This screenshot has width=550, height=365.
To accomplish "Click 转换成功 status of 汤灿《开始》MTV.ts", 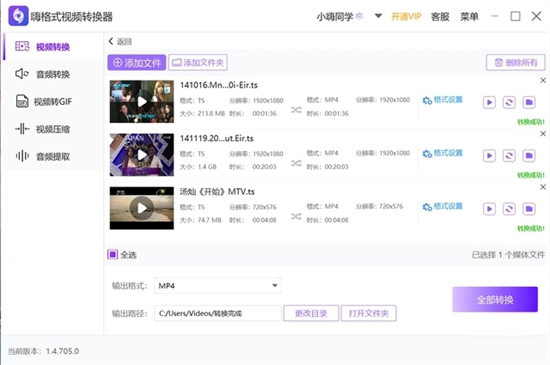I will pyautogui.click(x=531, y=229).
